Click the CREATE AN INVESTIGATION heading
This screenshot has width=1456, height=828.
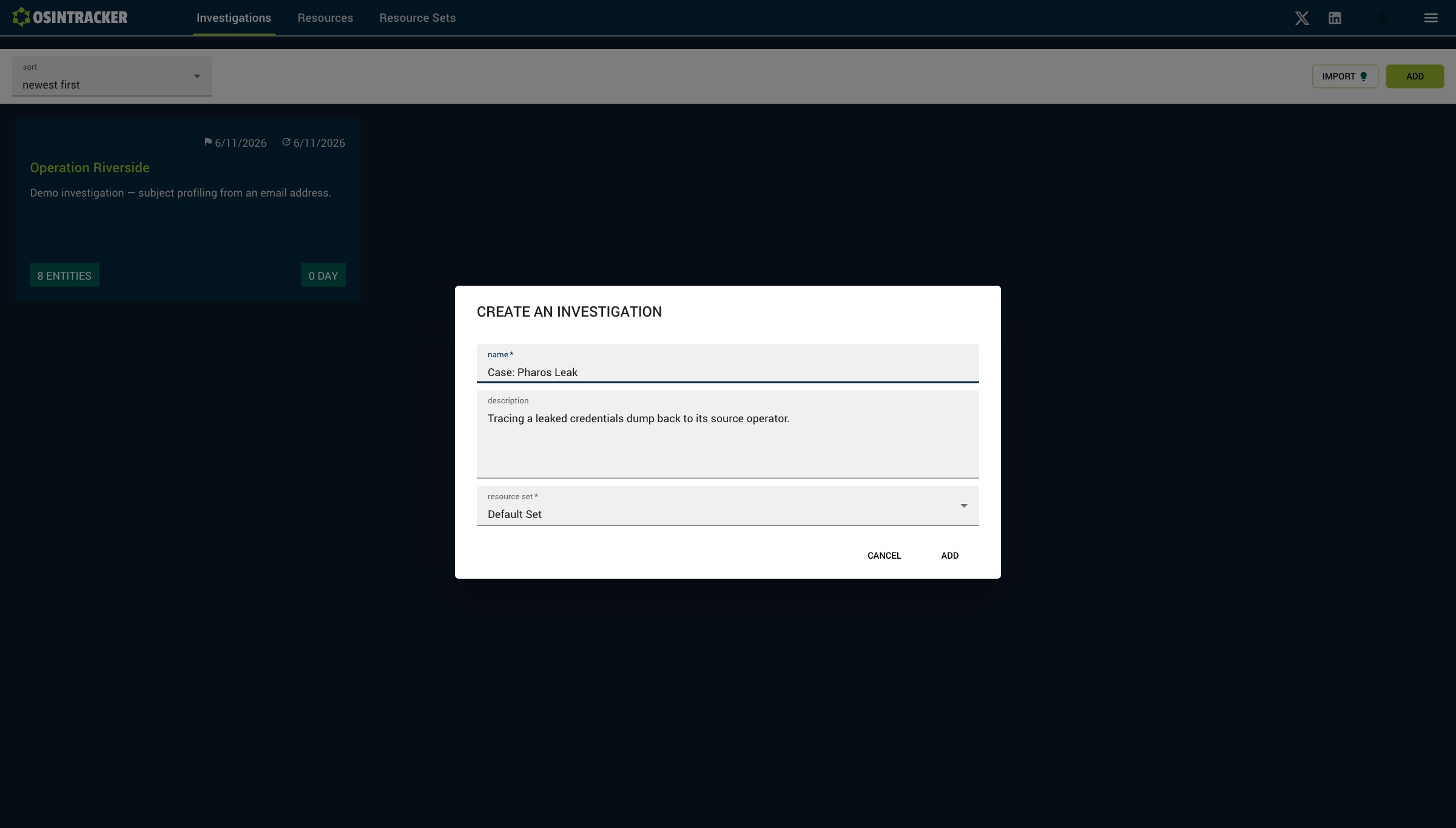[569, 312]
